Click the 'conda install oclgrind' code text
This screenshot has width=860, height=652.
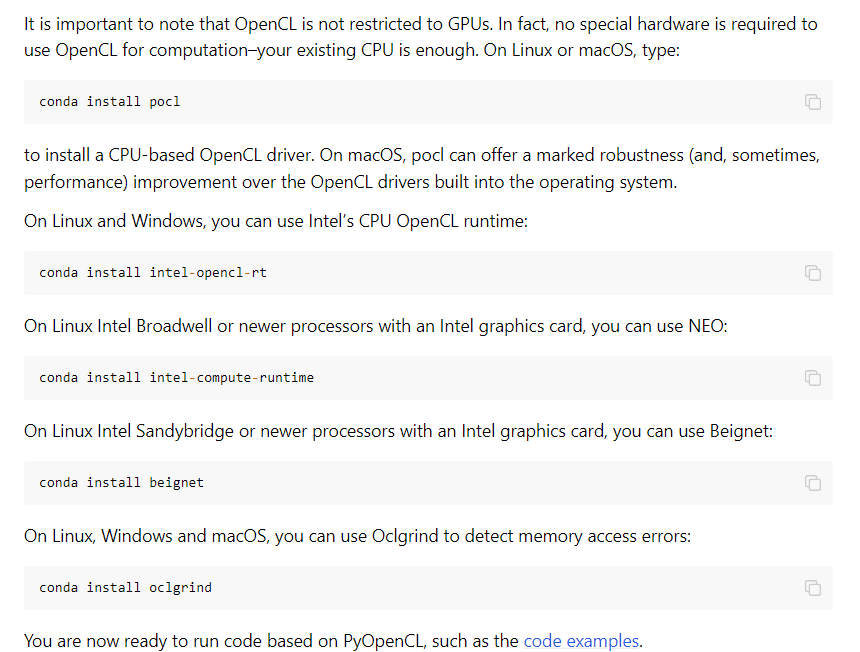tap(126, 588)
